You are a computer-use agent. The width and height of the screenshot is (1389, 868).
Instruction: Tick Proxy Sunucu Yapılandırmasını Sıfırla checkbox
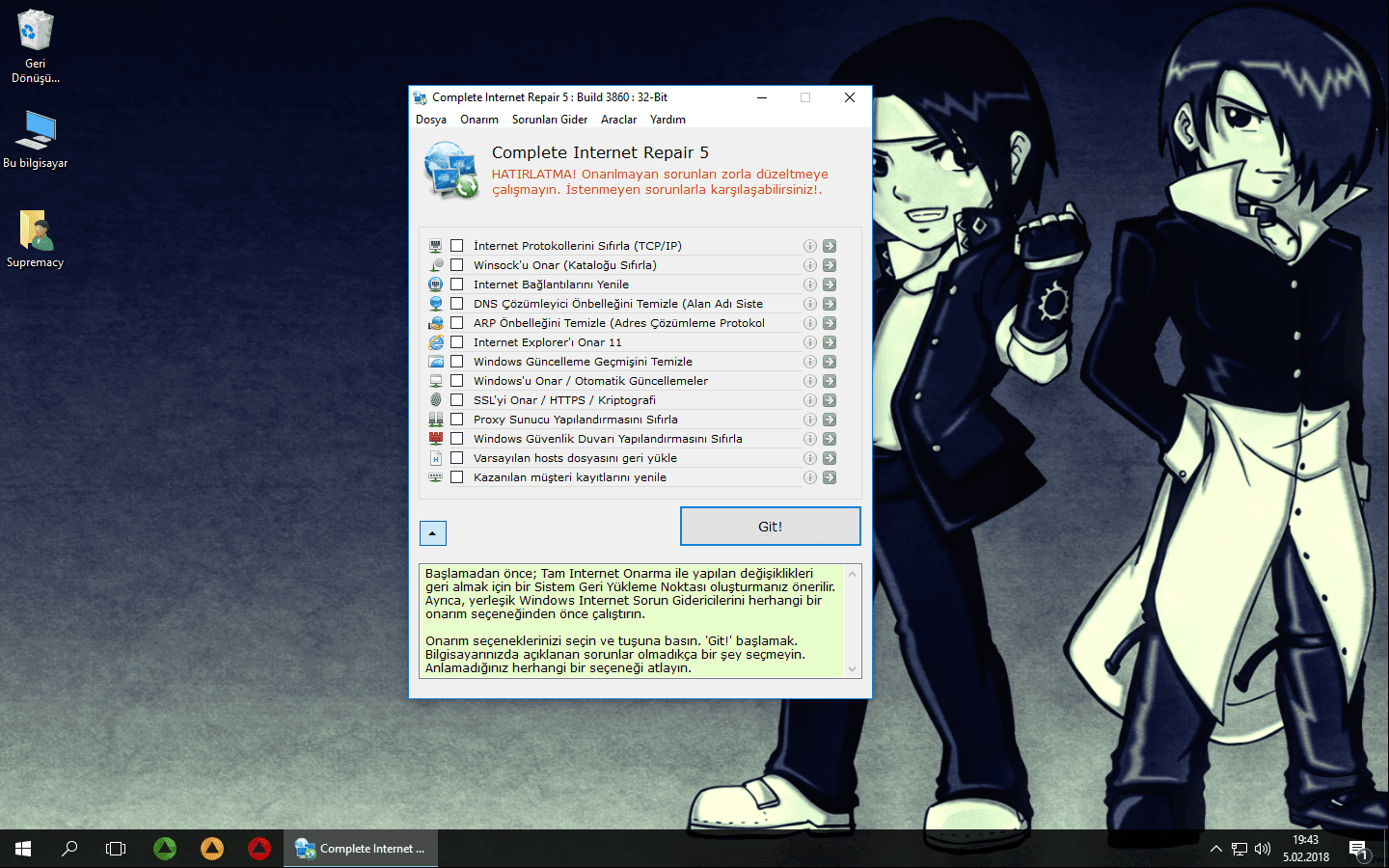457,420
